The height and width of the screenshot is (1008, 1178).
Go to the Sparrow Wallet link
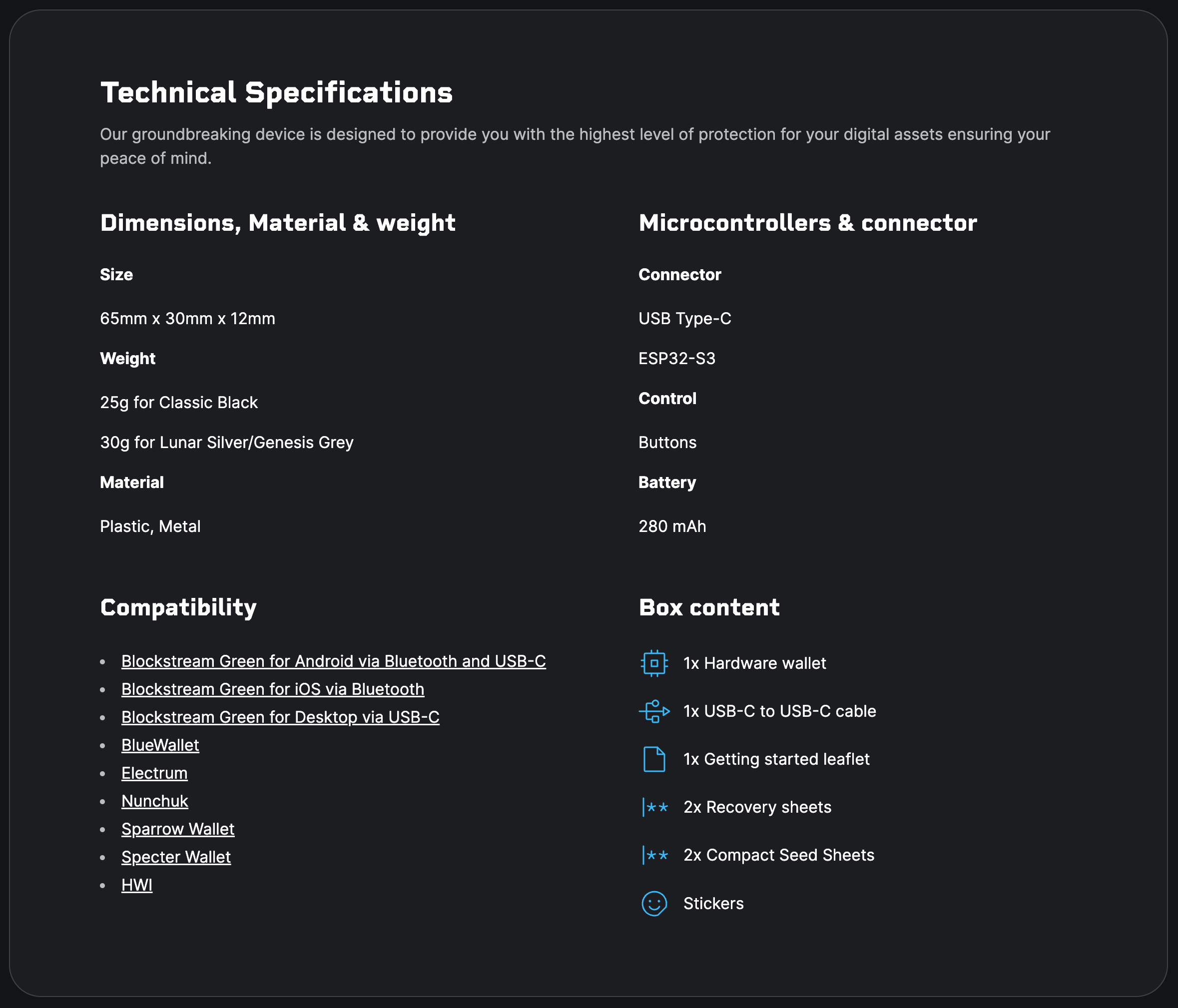click(177, 829)
